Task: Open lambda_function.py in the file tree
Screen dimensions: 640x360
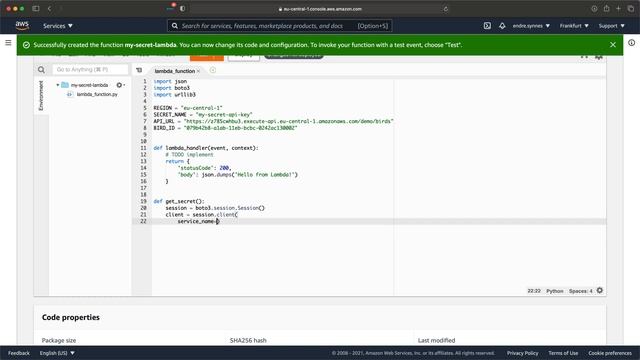Action: pos(97,94)
